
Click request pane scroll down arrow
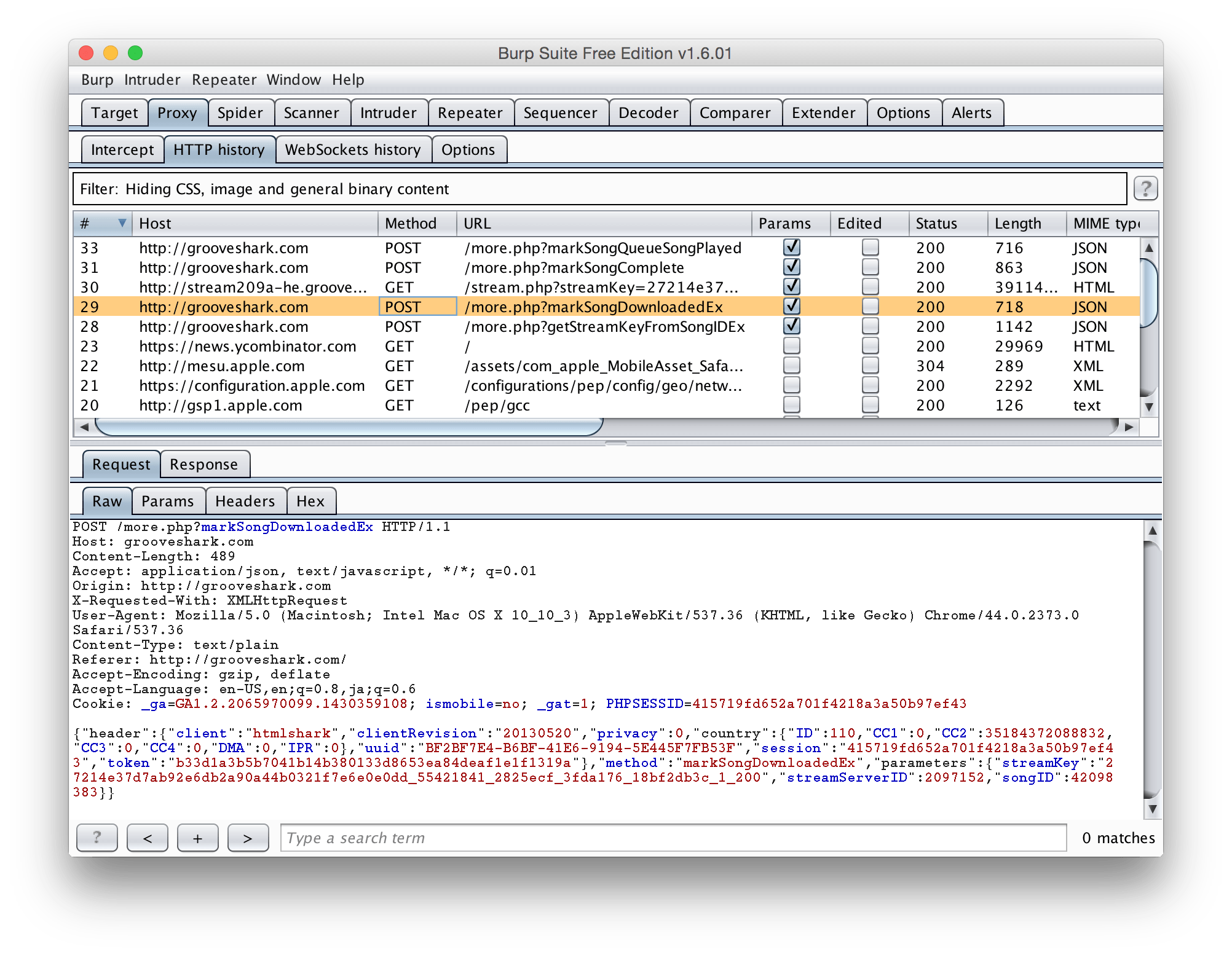(x=1153, y=809)
